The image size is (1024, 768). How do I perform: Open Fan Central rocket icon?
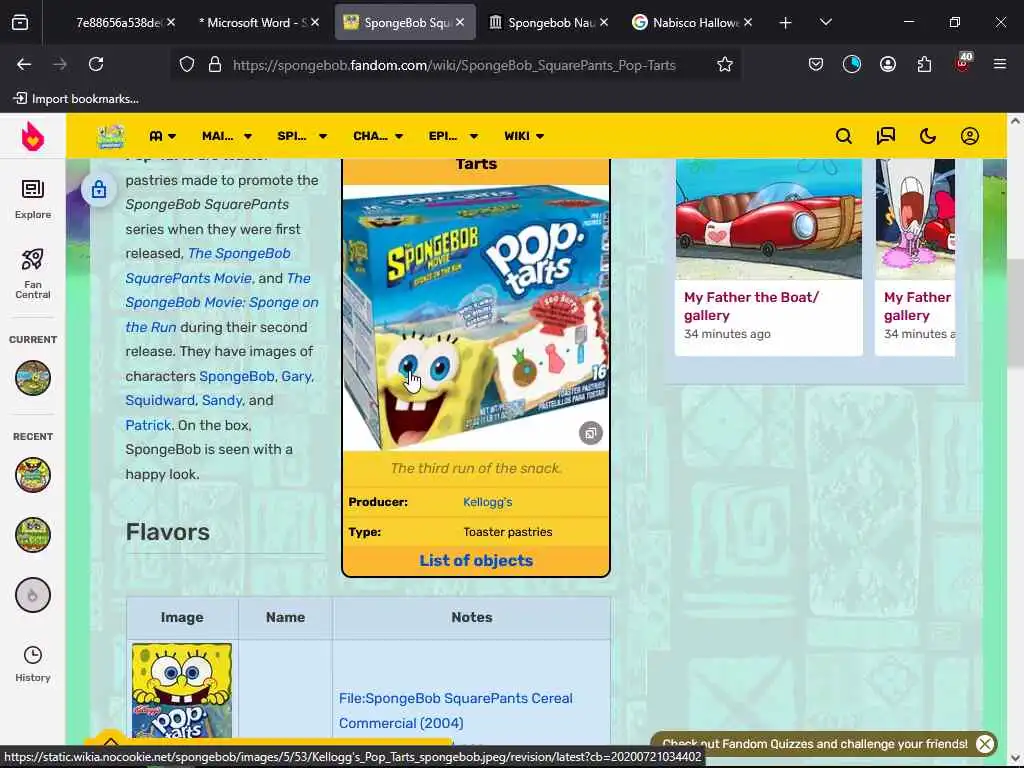(x=33, y=273)
